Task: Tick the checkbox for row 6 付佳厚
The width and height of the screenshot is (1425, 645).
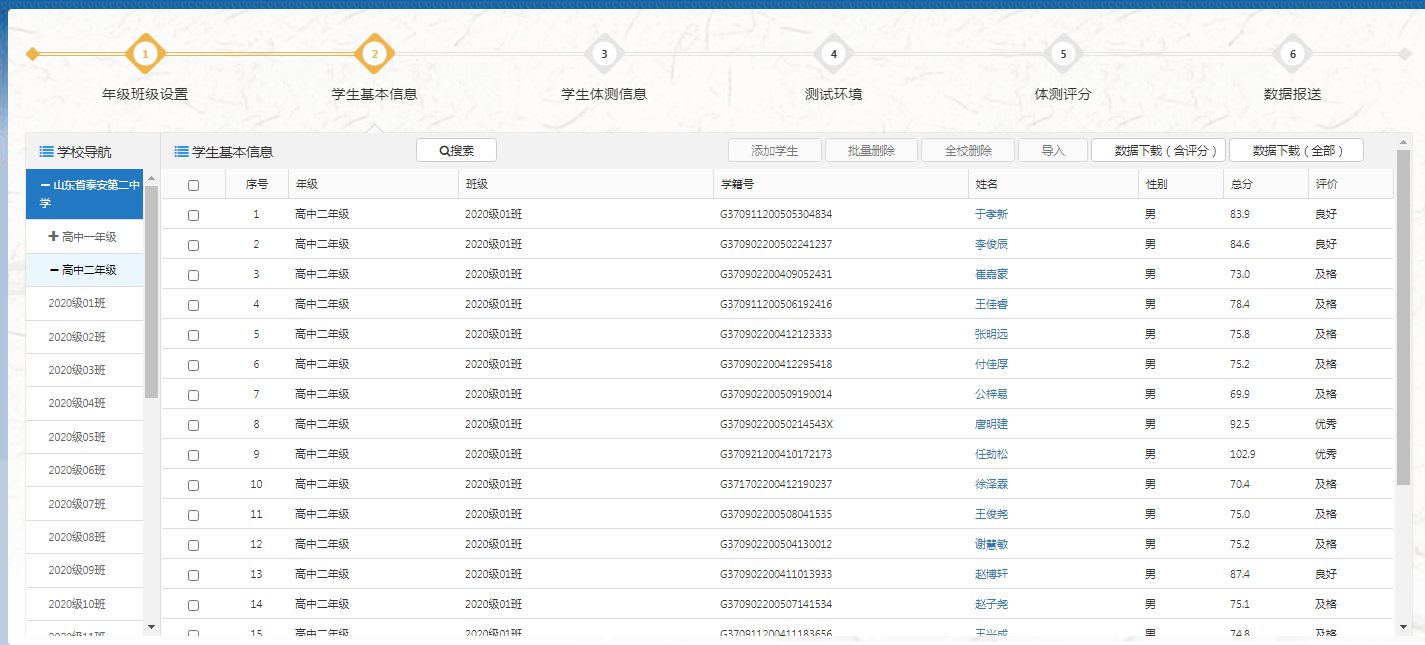Action: (194, 365)
